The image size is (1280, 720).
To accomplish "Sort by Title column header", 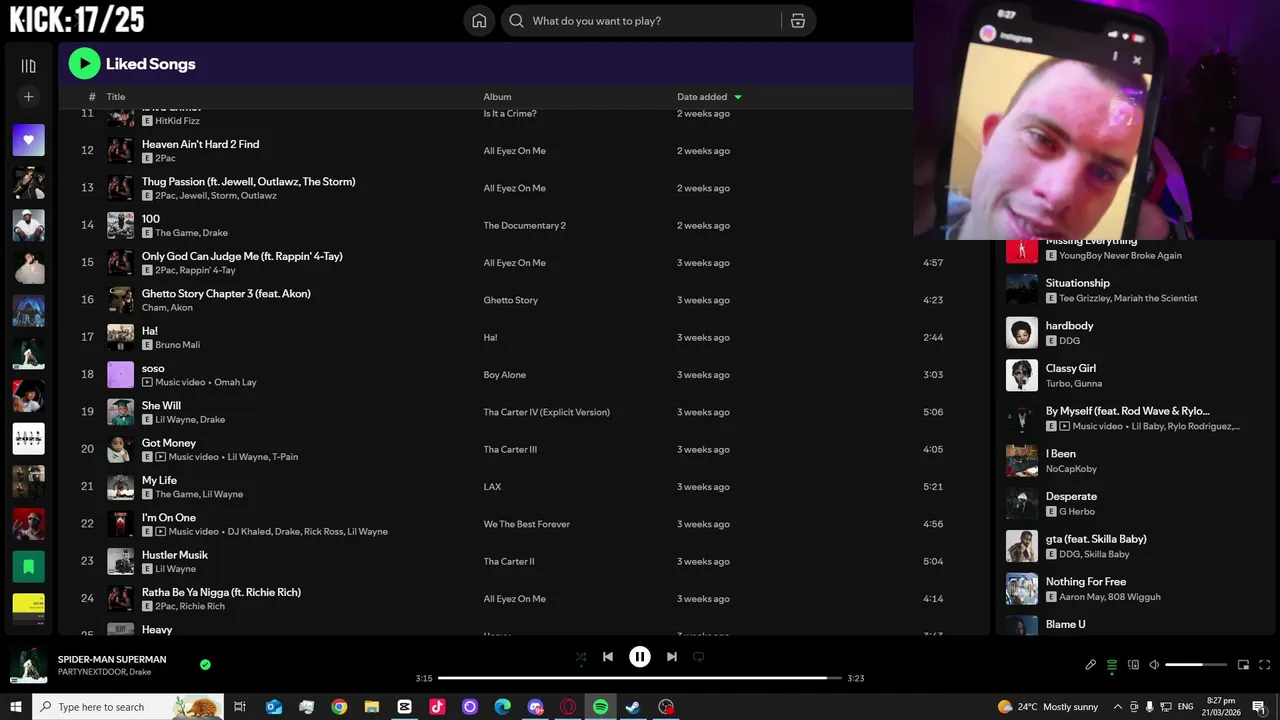I will pos(116,97).
